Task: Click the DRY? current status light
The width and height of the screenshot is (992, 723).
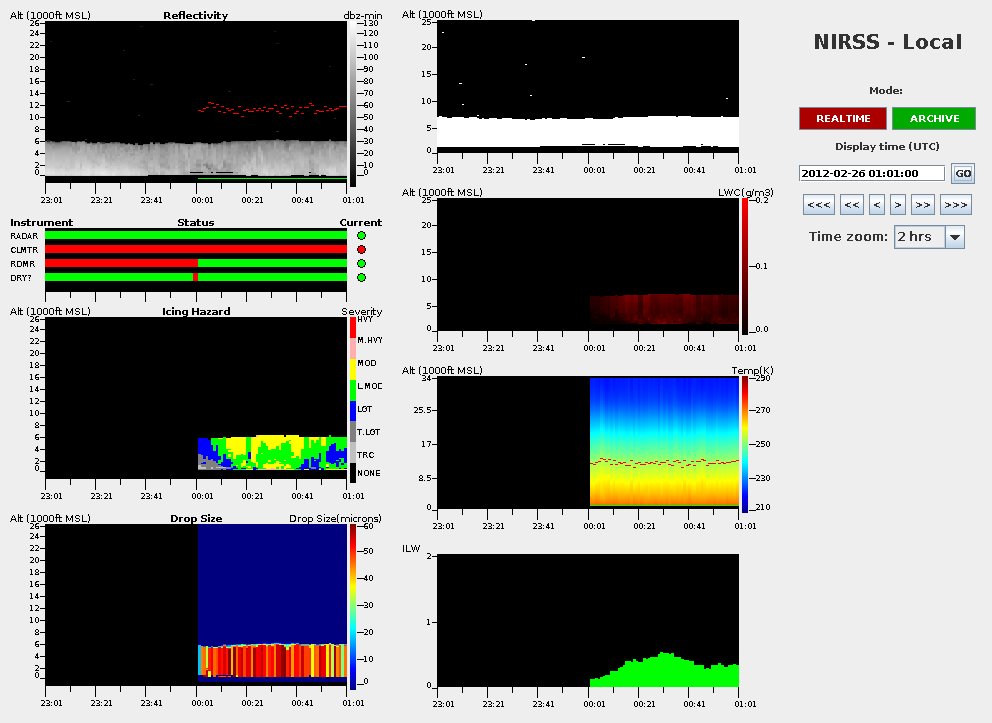Action: [x=361, y=278]
